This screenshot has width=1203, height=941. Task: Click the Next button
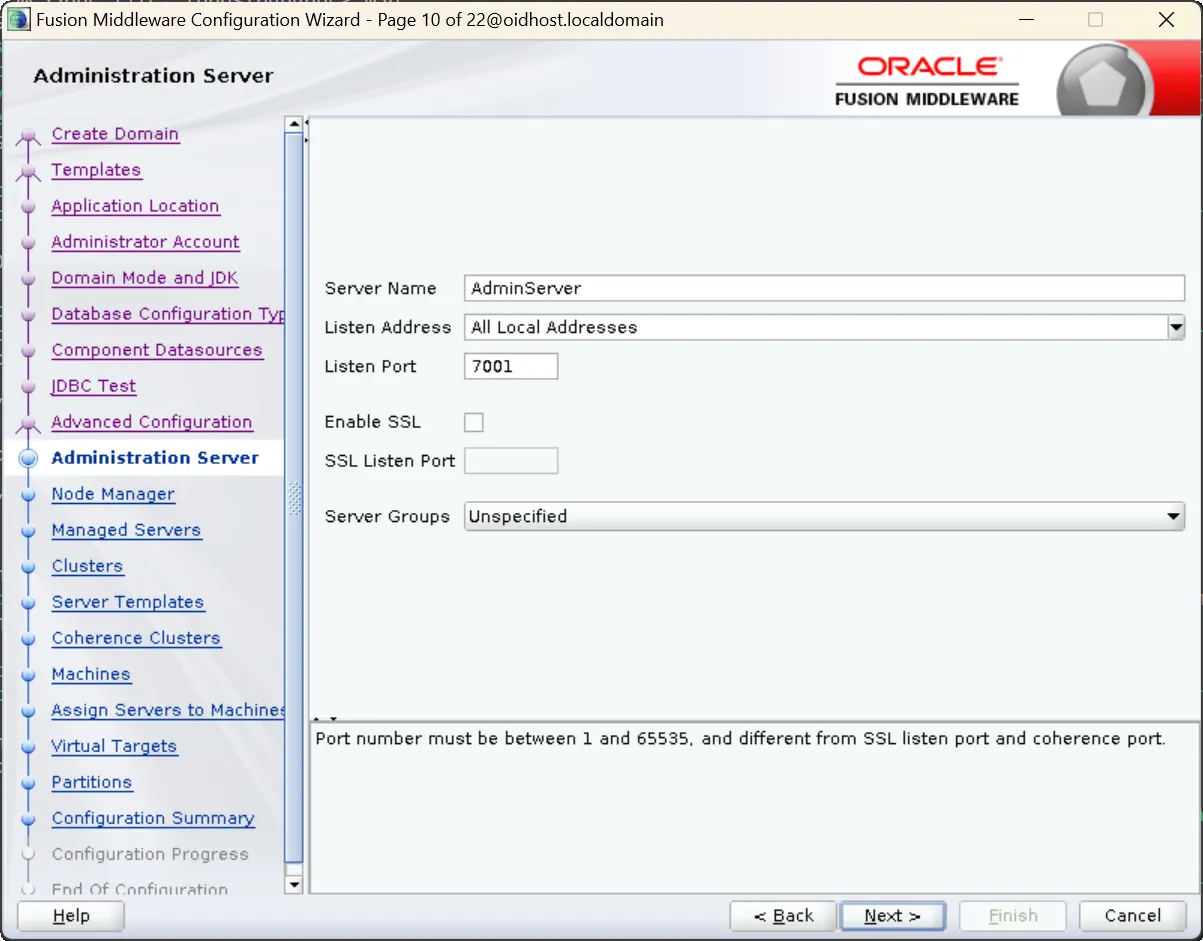pyautogui.click(x=893, y=916)
